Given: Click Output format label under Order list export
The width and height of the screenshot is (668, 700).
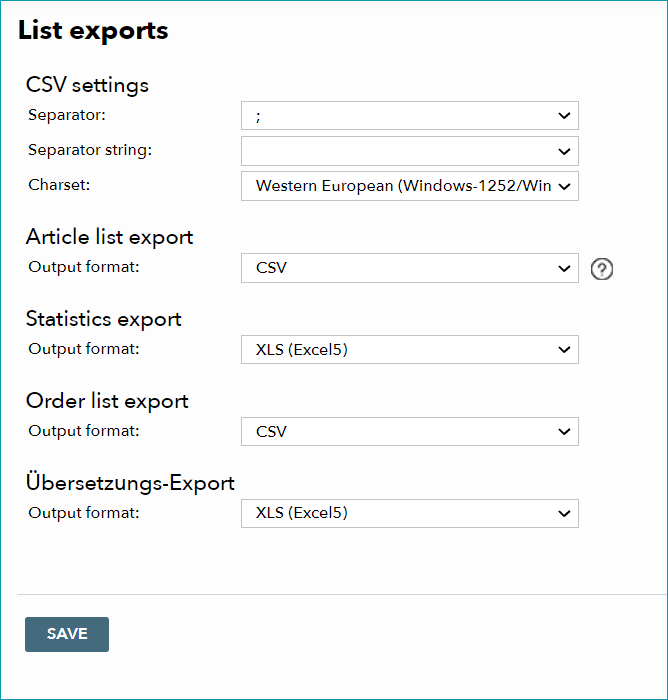Looking at the screenshot, I should [84, 431].
